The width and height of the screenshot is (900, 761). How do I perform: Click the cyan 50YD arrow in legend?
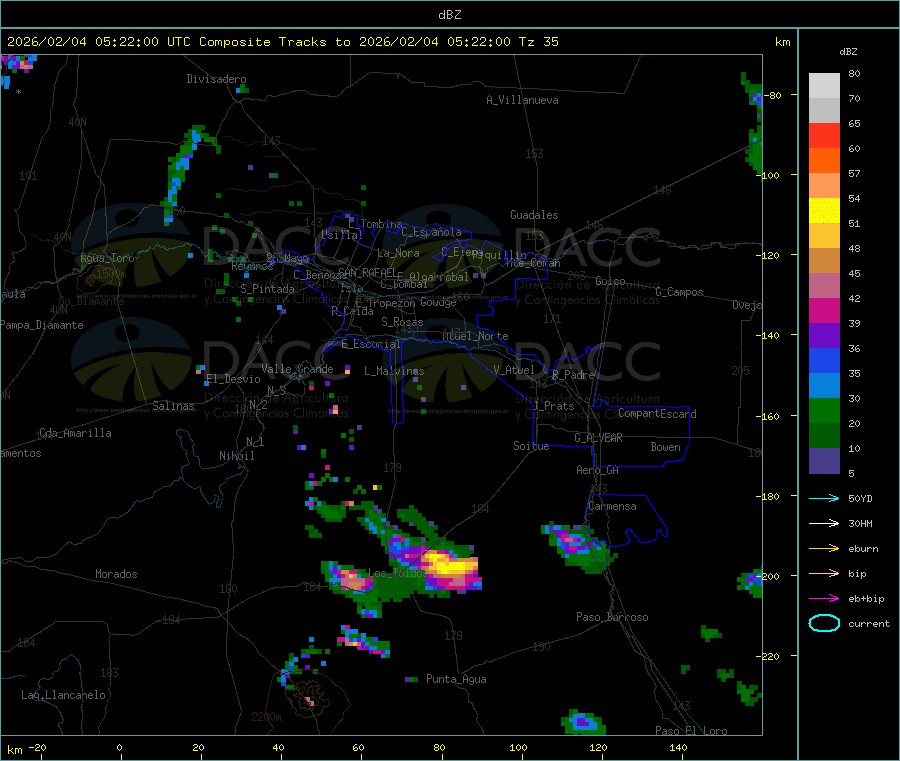pyautogui.click(x=824, y=498)
